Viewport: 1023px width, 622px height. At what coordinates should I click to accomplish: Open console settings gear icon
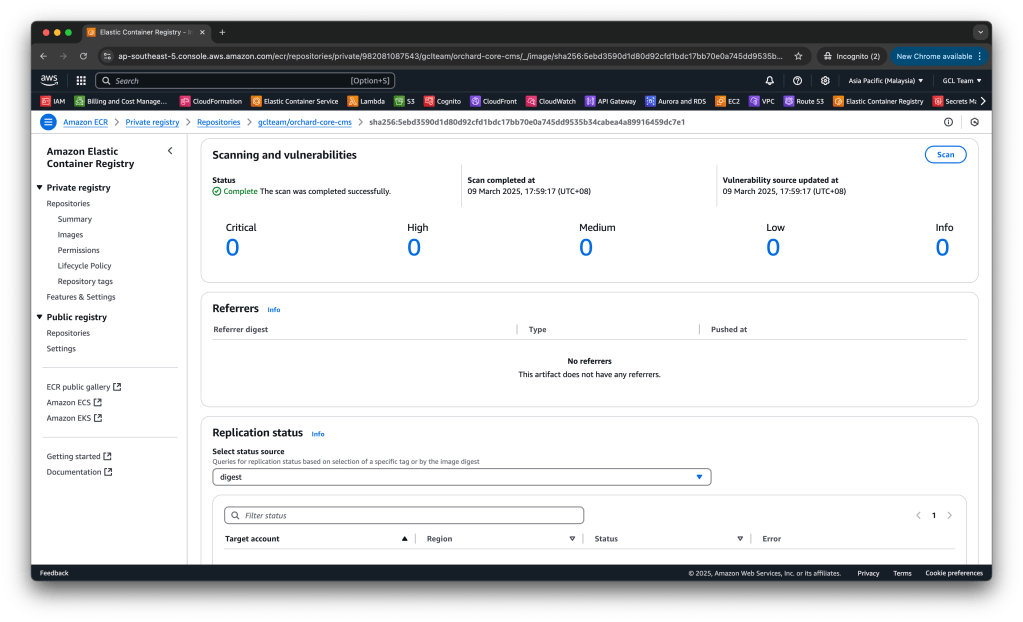coord(825,80)
